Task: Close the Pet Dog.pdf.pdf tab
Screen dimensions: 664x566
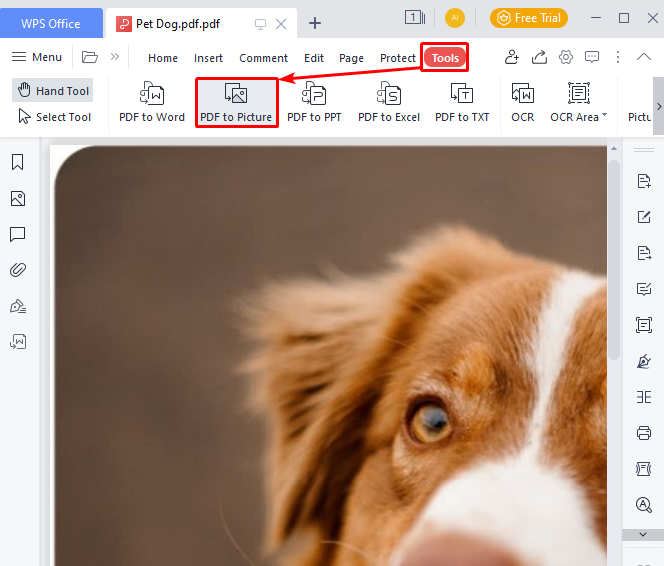Action: (281, 24)
